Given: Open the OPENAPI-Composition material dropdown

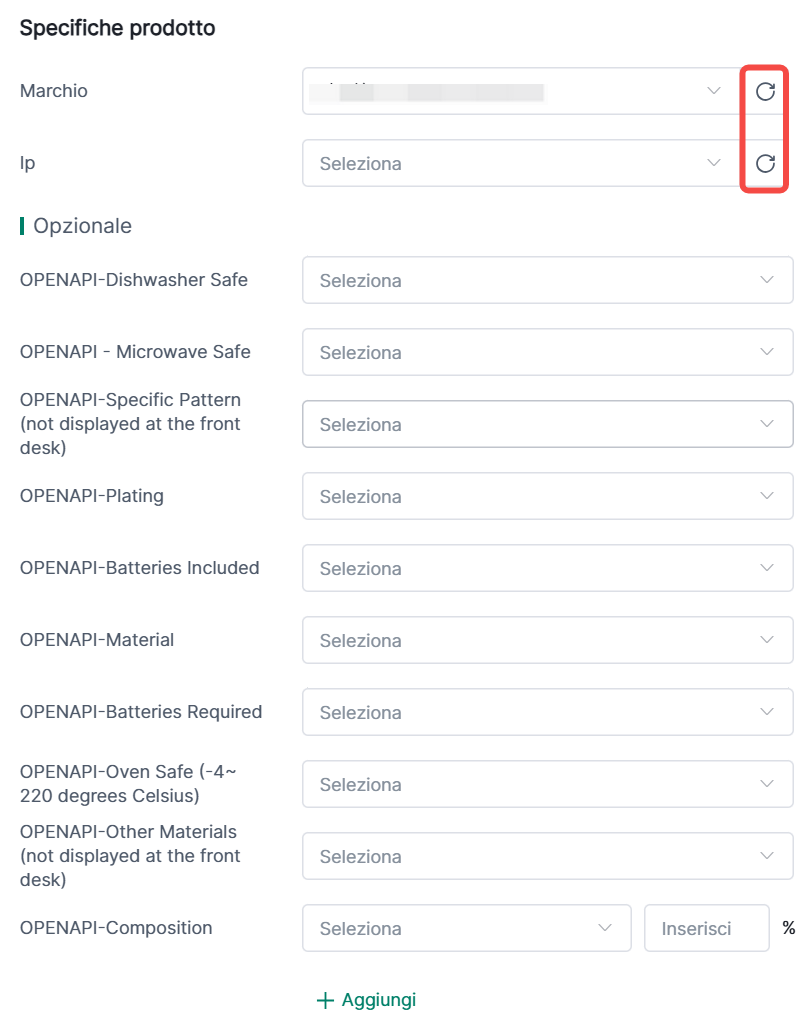Looking at the screenshot, I should pos(466,929).
